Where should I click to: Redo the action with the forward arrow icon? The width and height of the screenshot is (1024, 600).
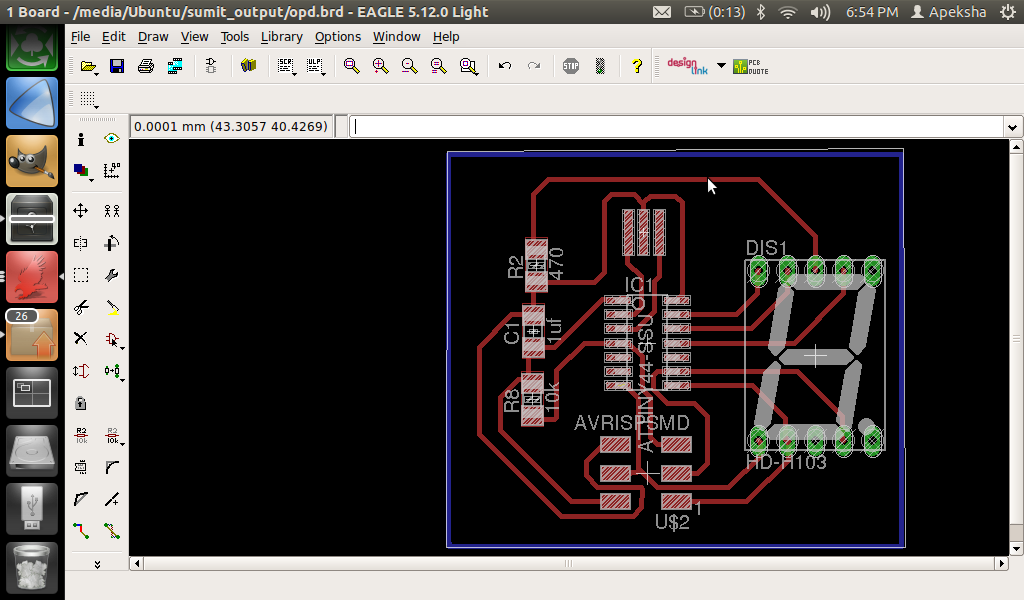[x=534, y=66]
